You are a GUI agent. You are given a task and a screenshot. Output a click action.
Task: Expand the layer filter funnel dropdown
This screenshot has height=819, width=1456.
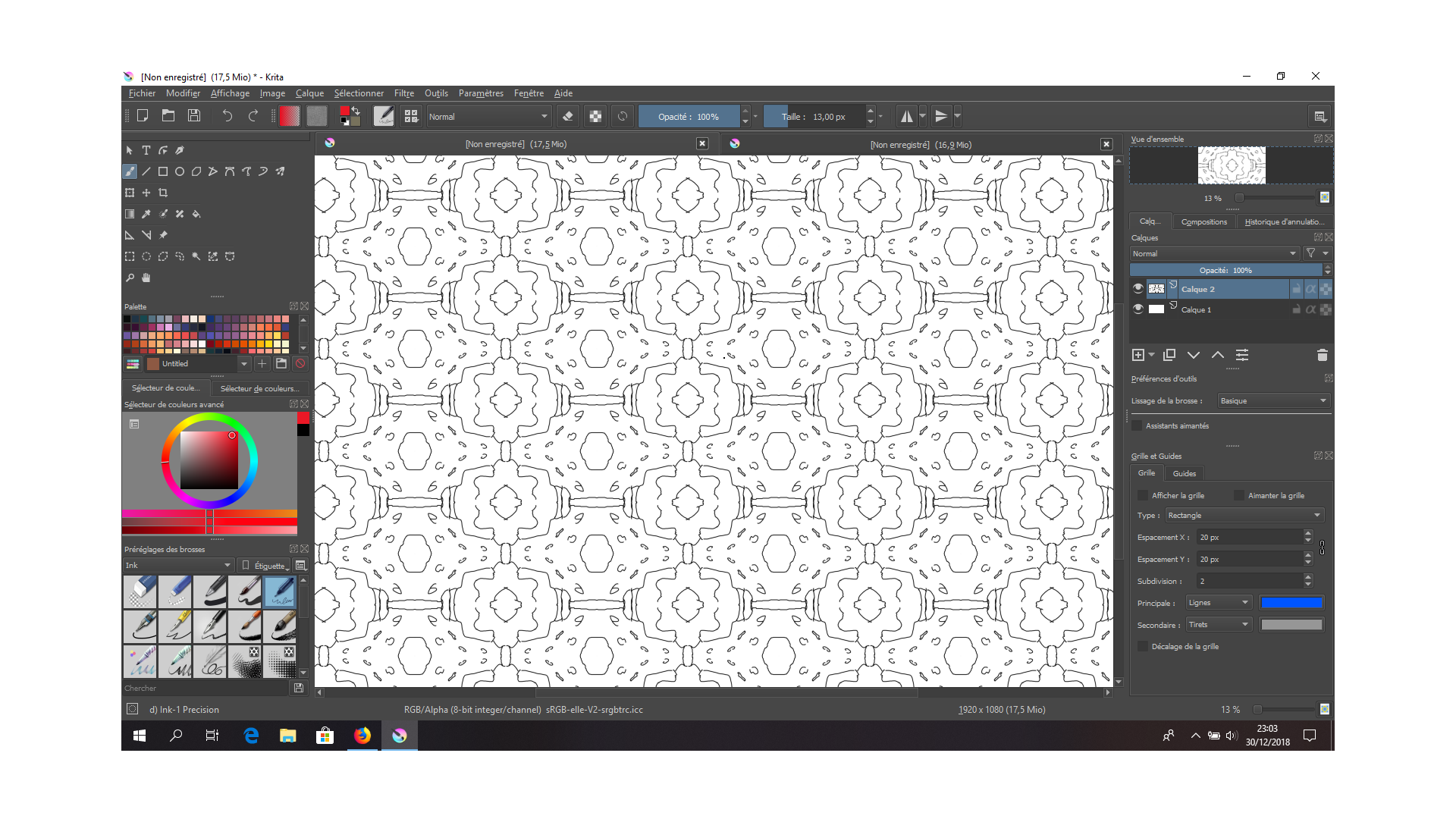pos(1316,253)
